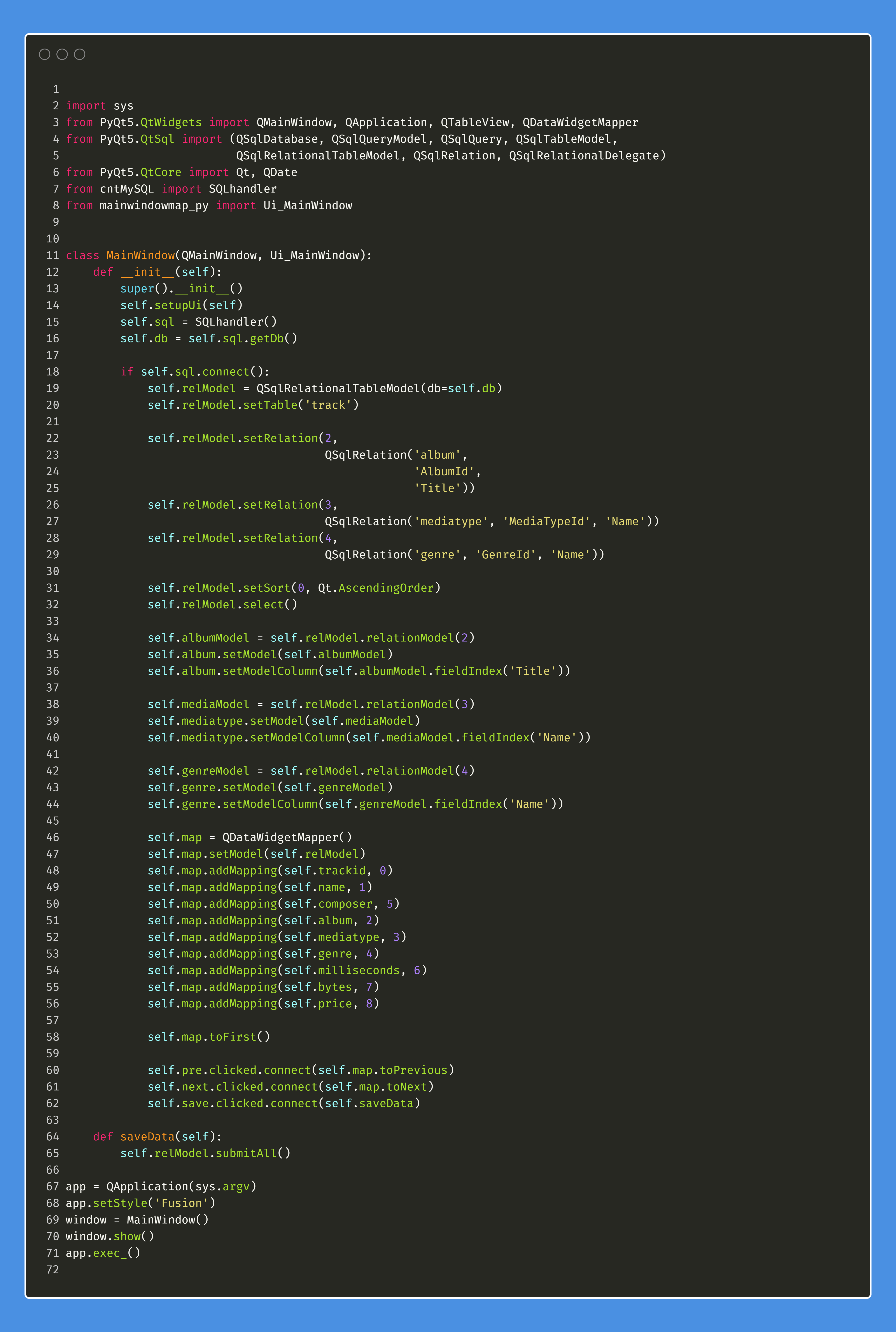Viewport: 896px width, 1332px height.
Task: Click the middle window circle button
Action: tap(62, 54)
